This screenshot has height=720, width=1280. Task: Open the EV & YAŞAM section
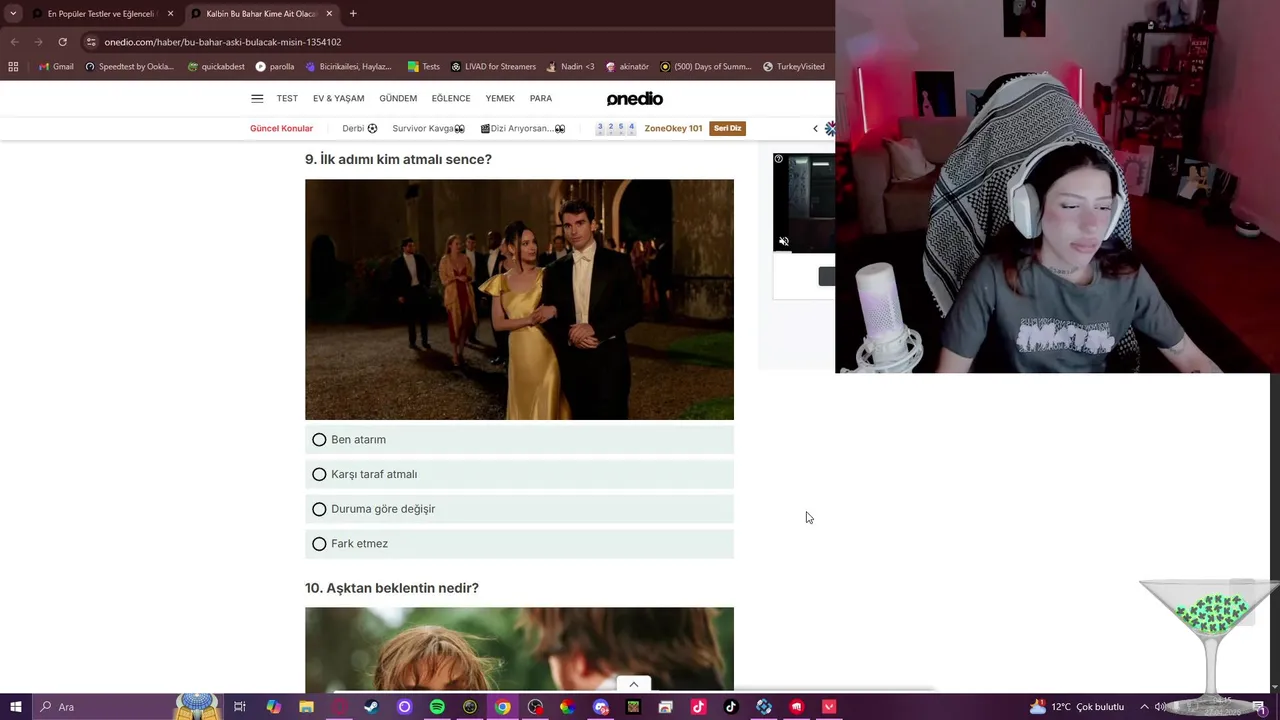point(338,98)
